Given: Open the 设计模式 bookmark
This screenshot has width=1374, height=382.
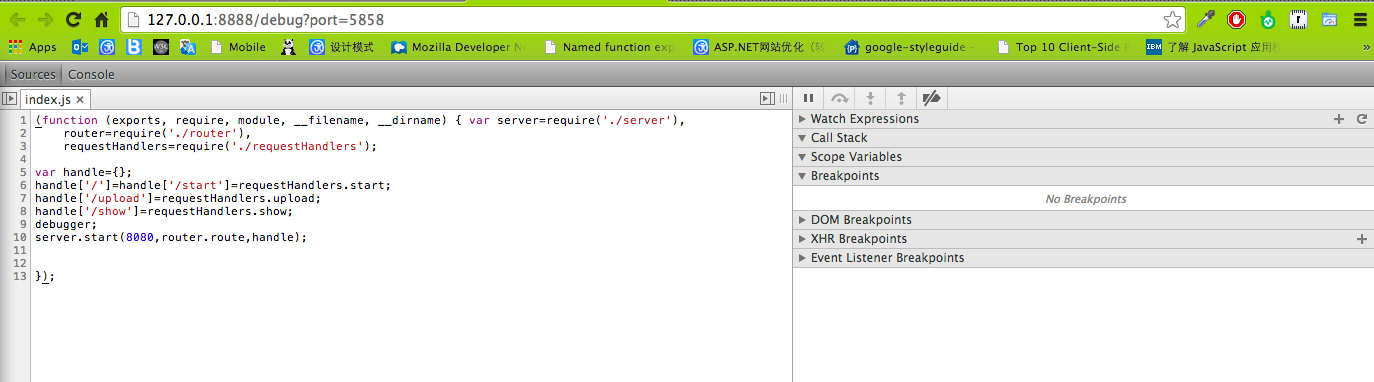Looking at the screenshot, I should [x=342, y=47].
